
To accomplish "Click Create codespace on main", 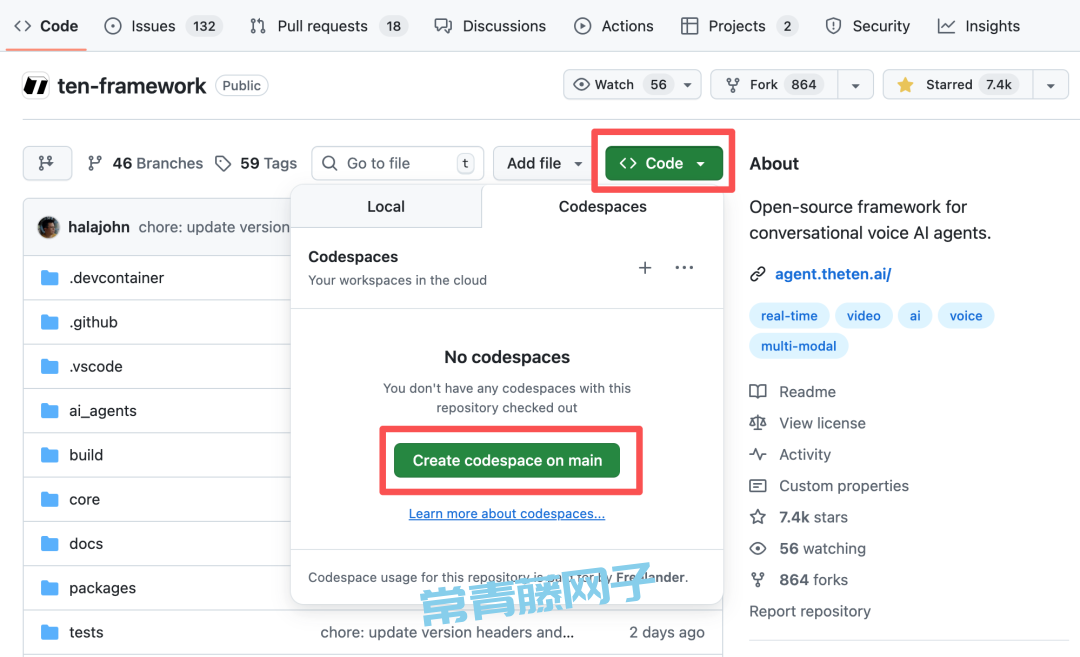I will 507,460.
